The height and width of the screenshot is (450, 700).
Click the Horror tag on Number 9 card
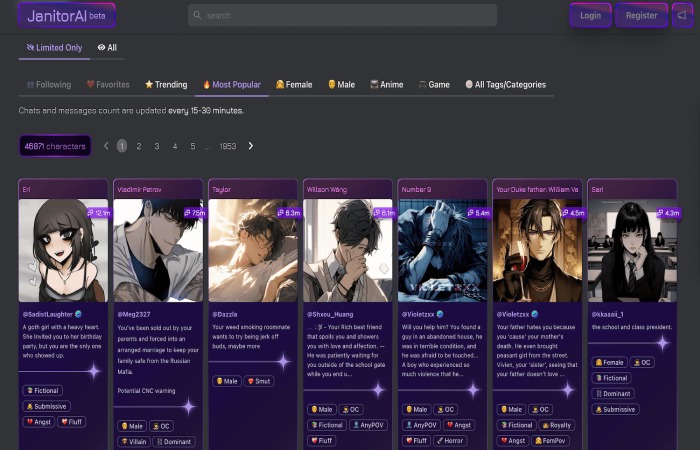coord(449,441)
